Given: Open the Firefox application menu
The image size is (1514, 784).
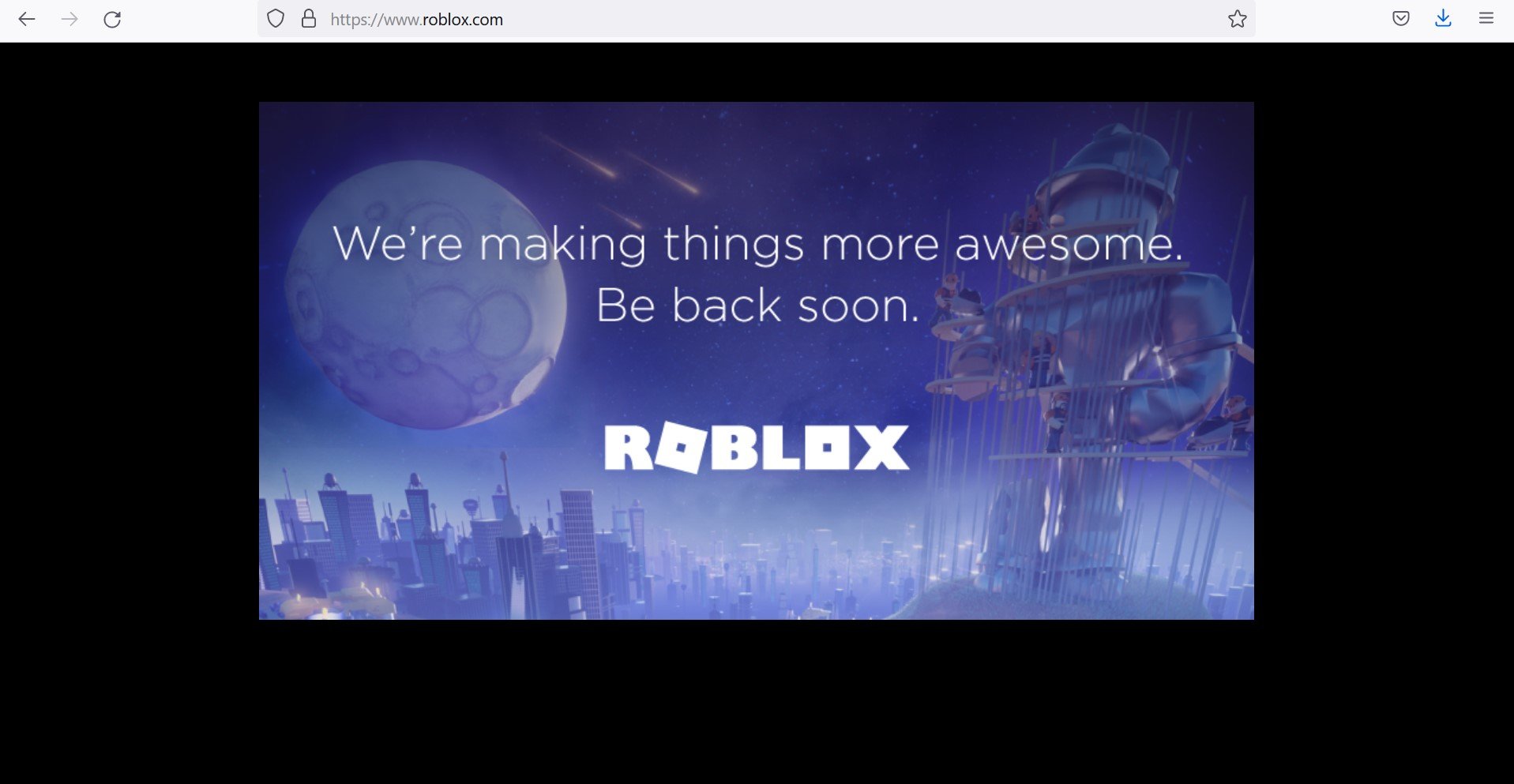Looking at the screenshot, I should (x=1486, y=19).
